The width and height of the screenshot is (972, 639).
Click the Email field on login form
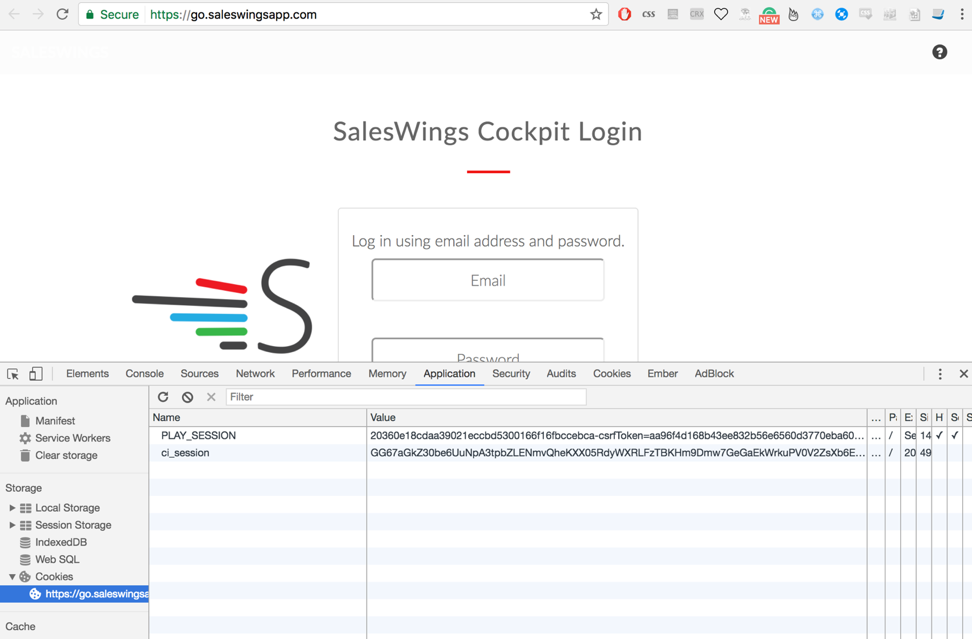(488, 280)
